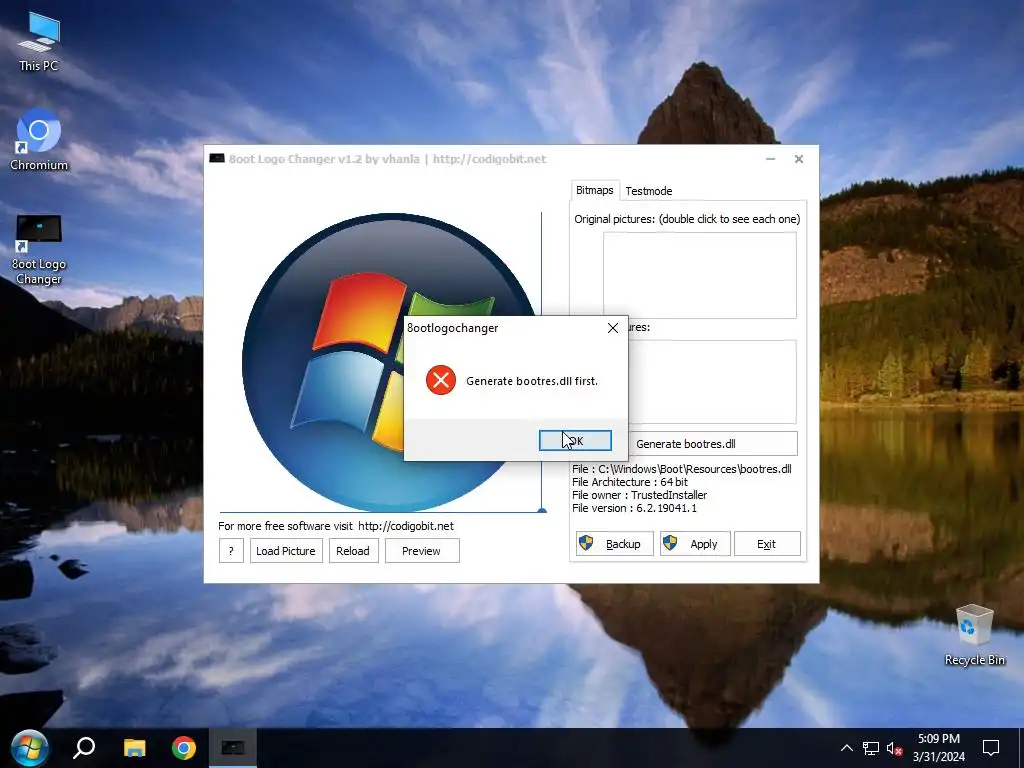Click the Backup button with shield
Screen dimensions: 1024x768
point(614,544)
